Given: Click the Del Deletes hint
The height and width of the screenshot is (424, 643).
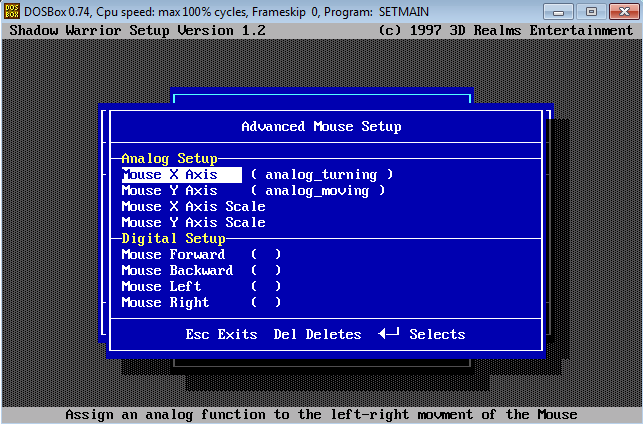Looking at the screenshot, I should (317, 334).
